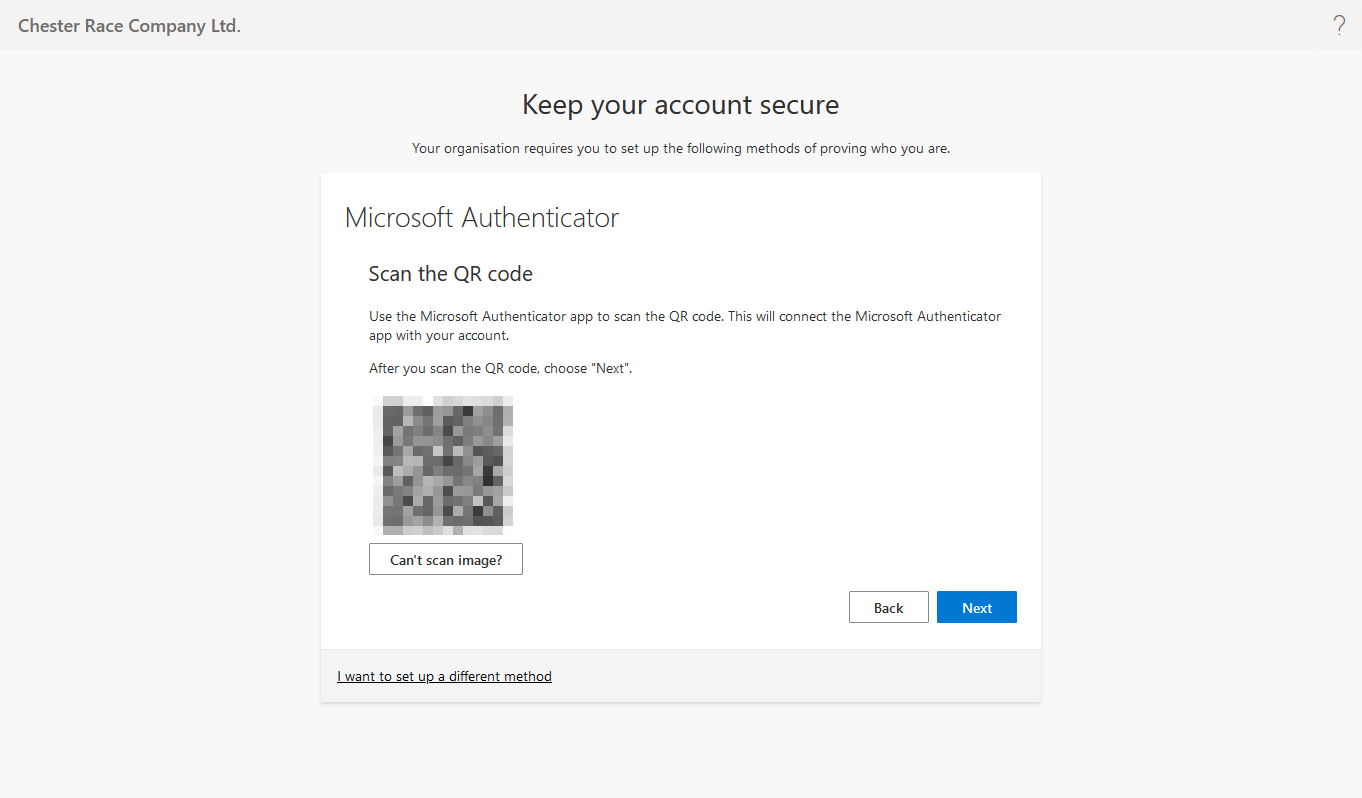
Task: Click the "After you scan the QR code" line
Action: coord(501,368)
